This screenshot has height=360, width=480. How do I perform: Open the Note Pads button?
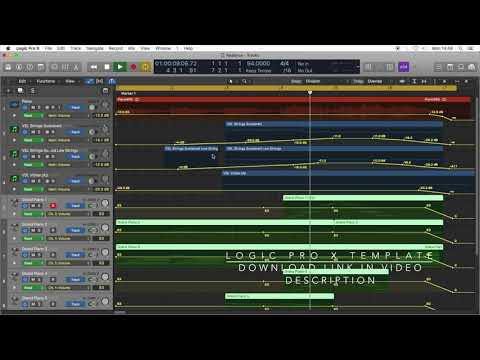450,67
